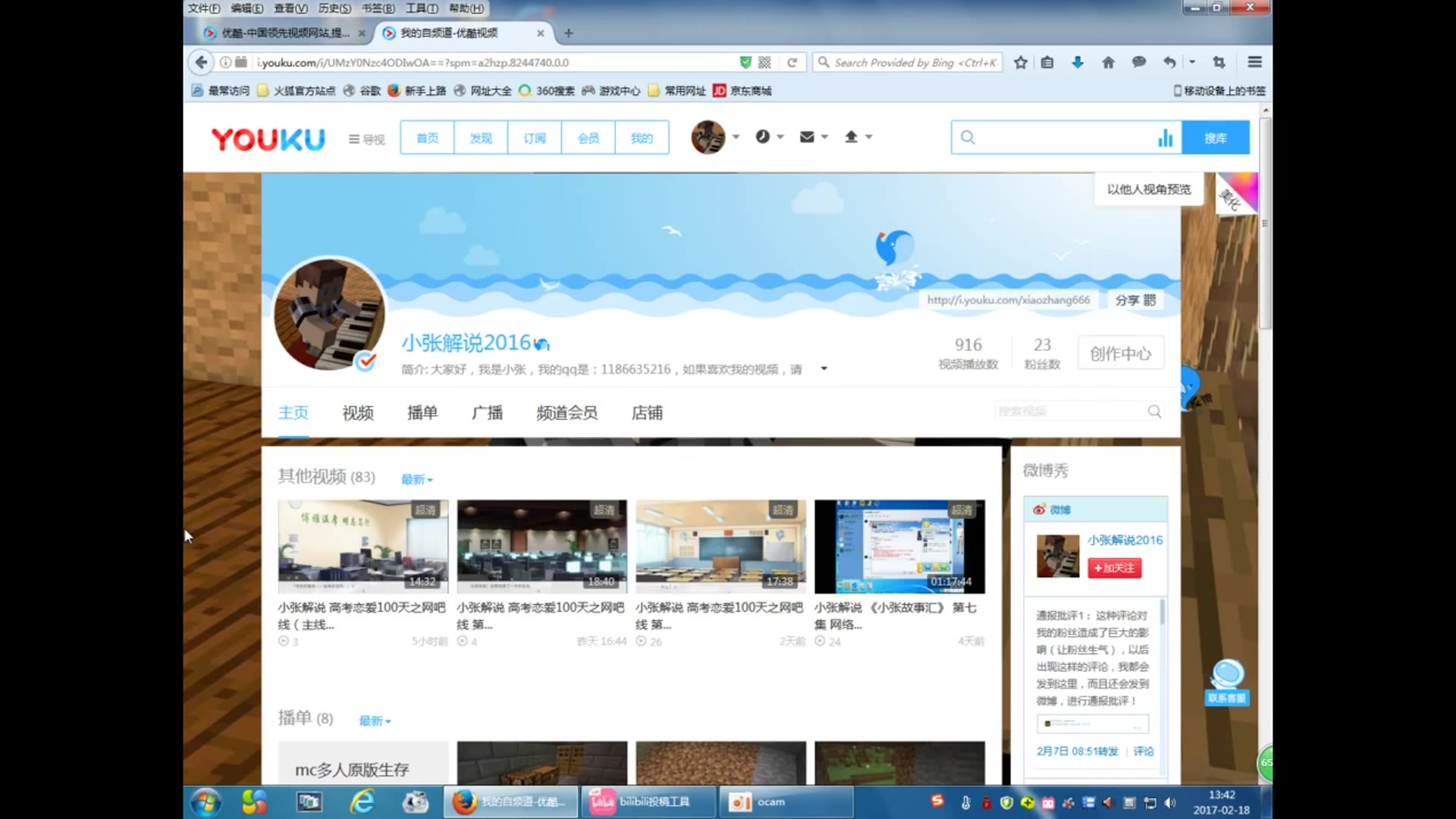Click the 创作中心 button
The image size is (1456, 819).
click(1121, 352)
